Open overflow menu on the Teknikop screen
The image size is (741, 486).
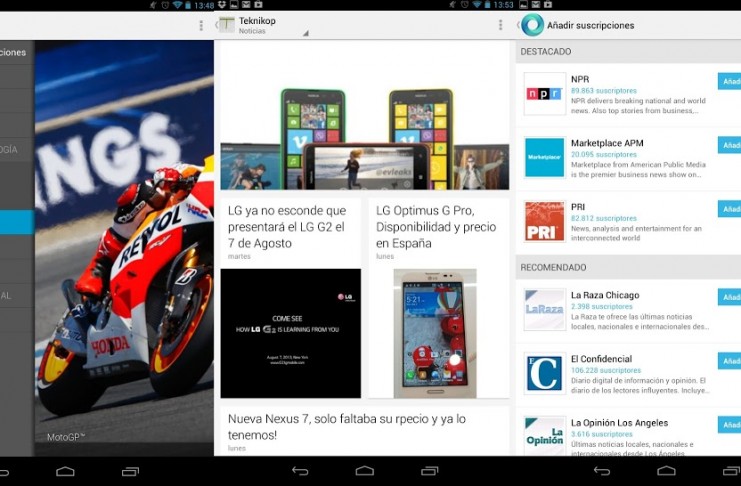click(x=500, y=25)
